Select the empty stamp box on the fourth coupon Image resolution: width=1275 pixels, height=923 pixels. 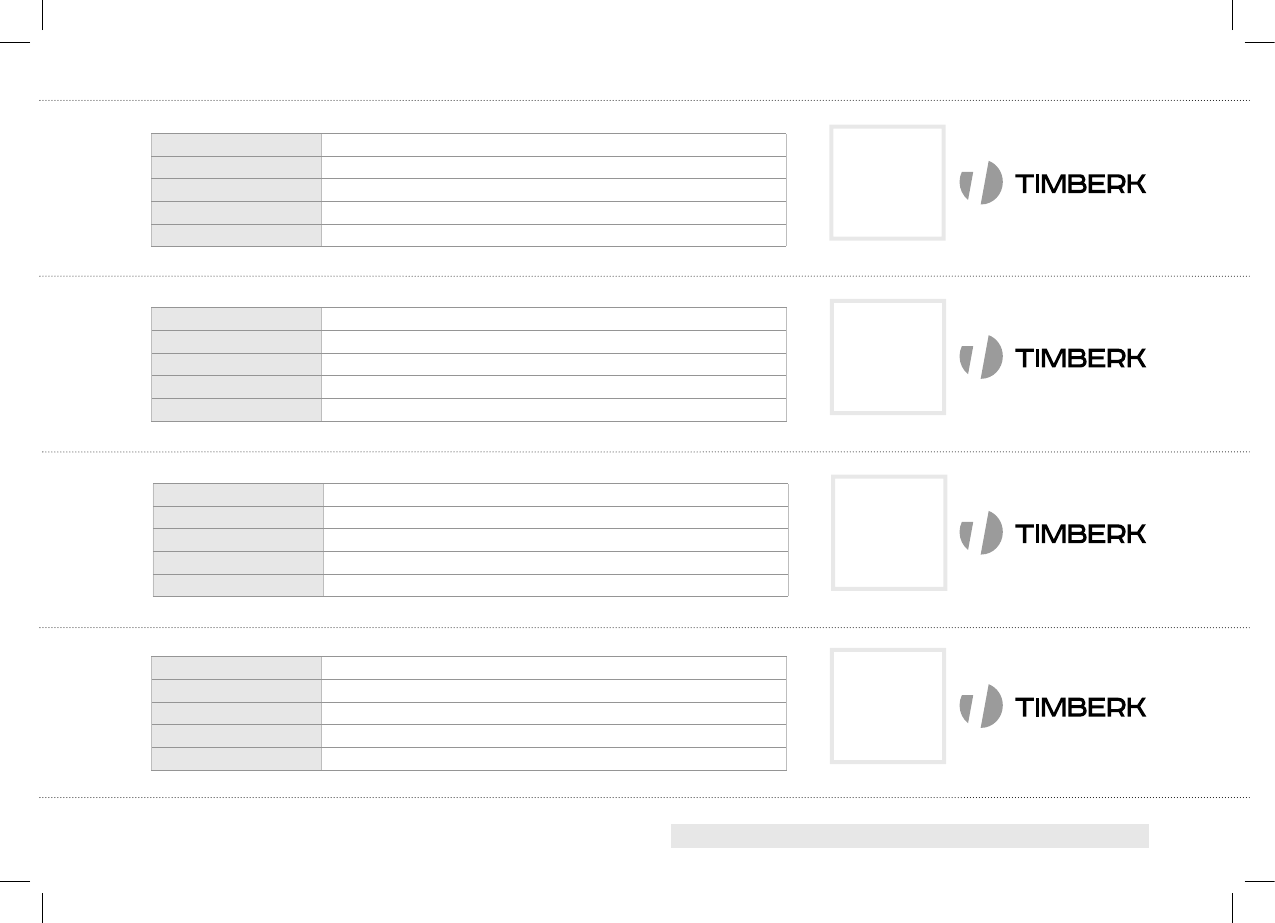pos(887,706)
